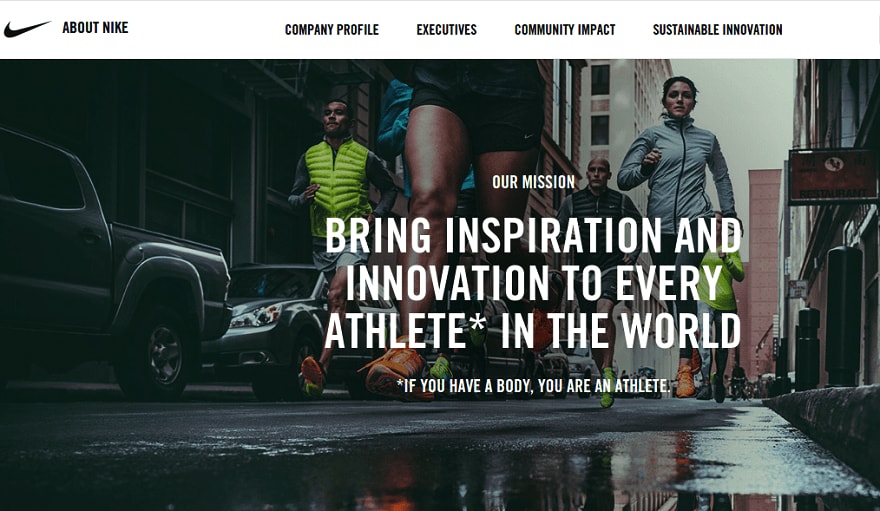
Task: Click the Nike swoosh logo
Action: (27, 29)
